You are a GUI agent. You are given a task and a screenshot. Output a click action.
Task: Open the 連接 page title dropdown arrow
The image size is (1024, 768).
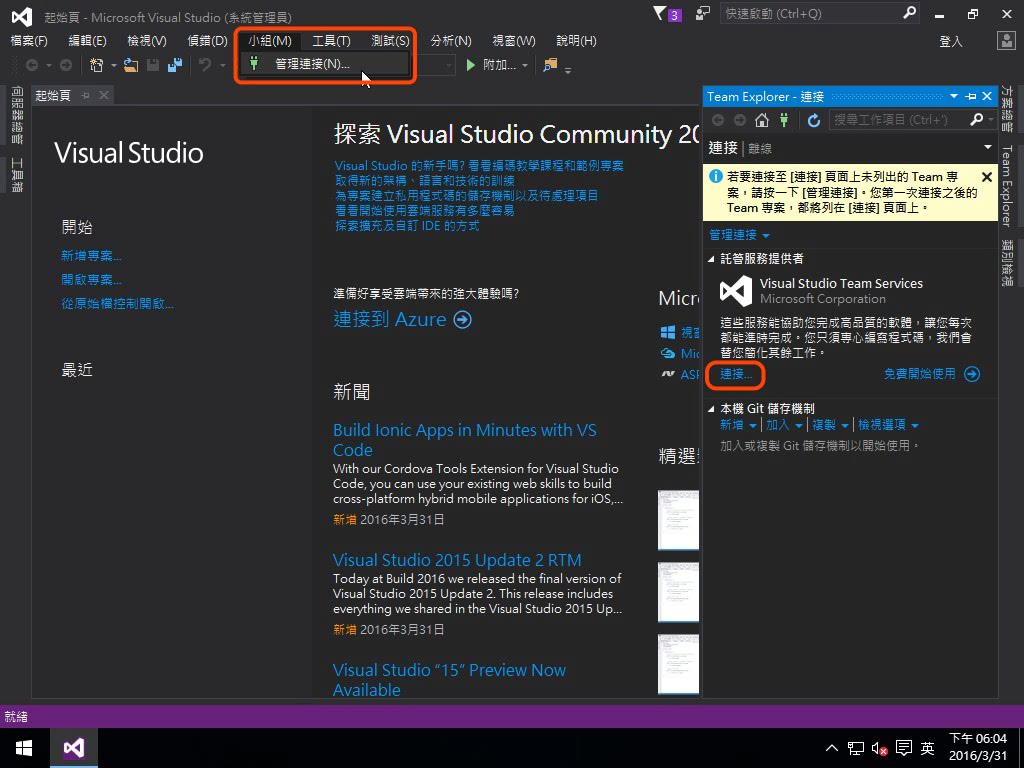coord(987,148)
